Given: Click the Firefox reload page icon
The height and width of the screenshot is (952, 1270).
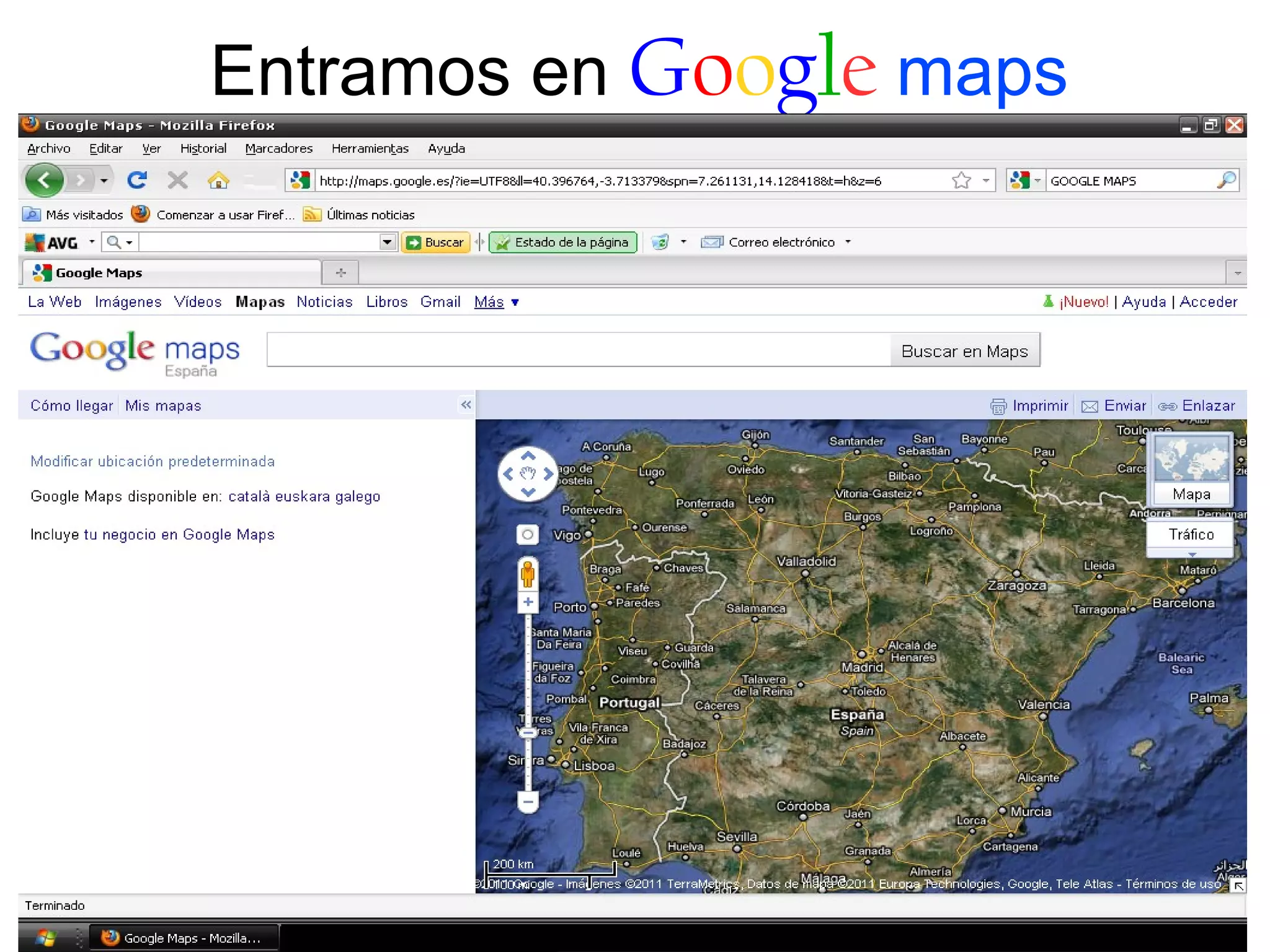Looking at the screenshot, I should pos(137,180).
